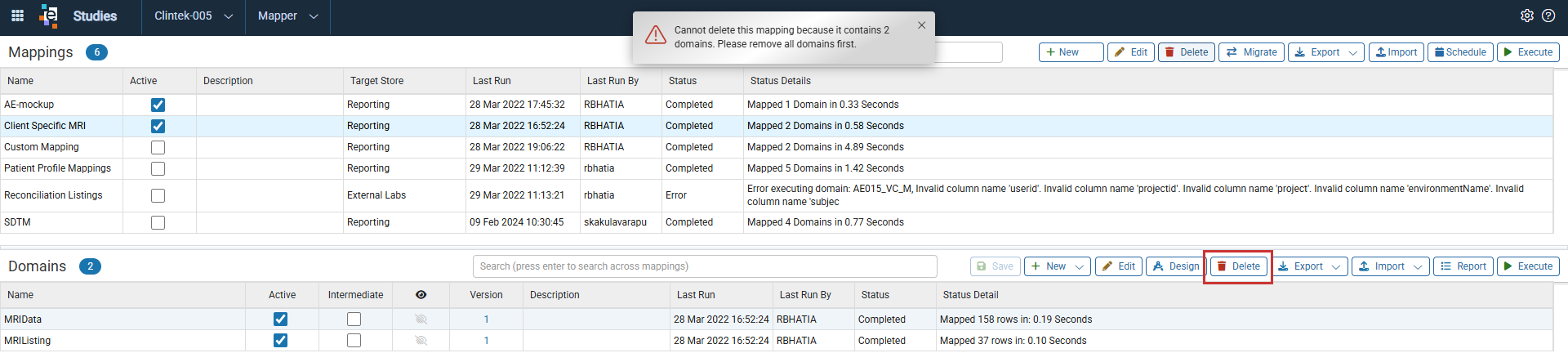This screenshot has width=1568, height=362.
Task: Toggle Active checkbox for MRIData domain
Action: [280, 319]
